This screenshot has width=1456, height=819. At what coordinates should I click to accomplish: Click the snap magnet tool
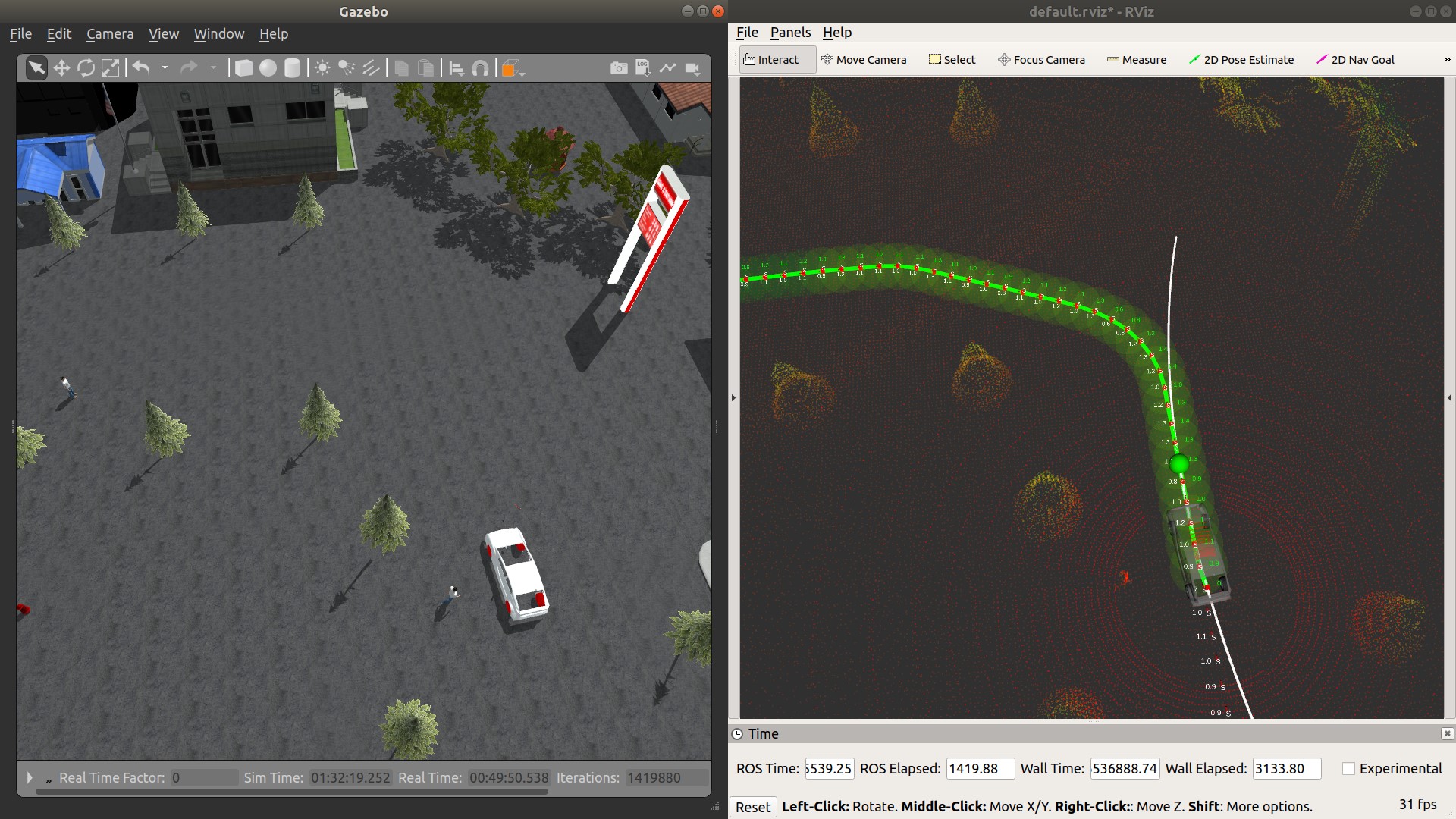pyautogui.click(x=480, y=68)
